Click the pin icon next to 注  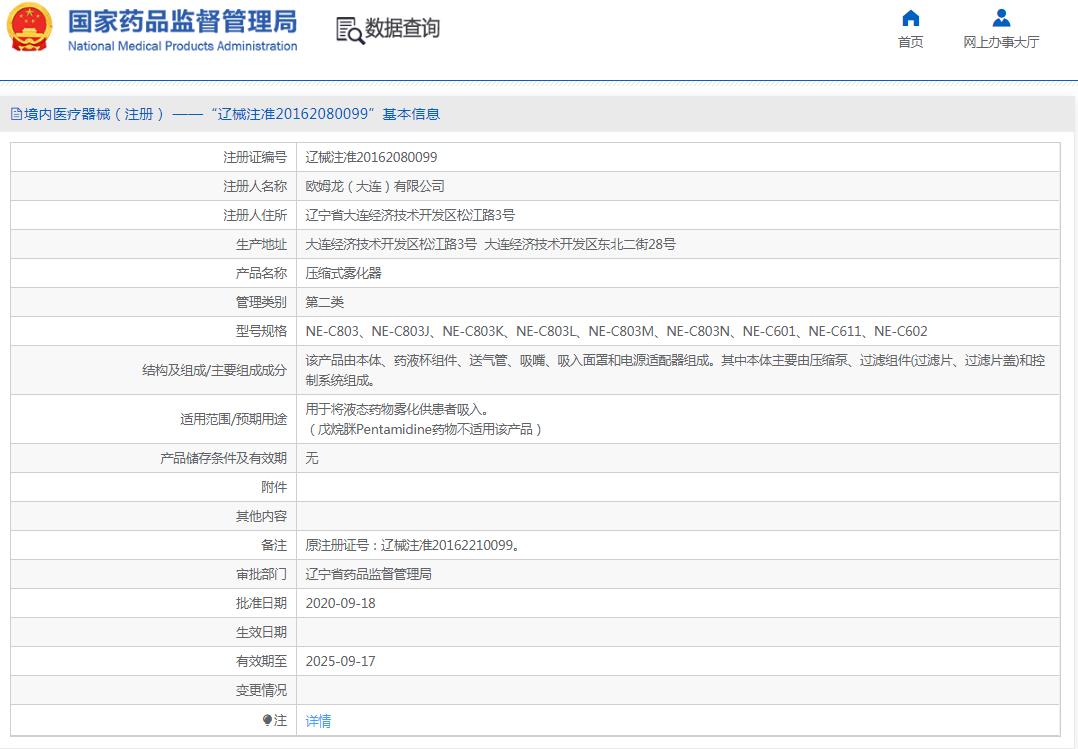click(x=265, y=720)
